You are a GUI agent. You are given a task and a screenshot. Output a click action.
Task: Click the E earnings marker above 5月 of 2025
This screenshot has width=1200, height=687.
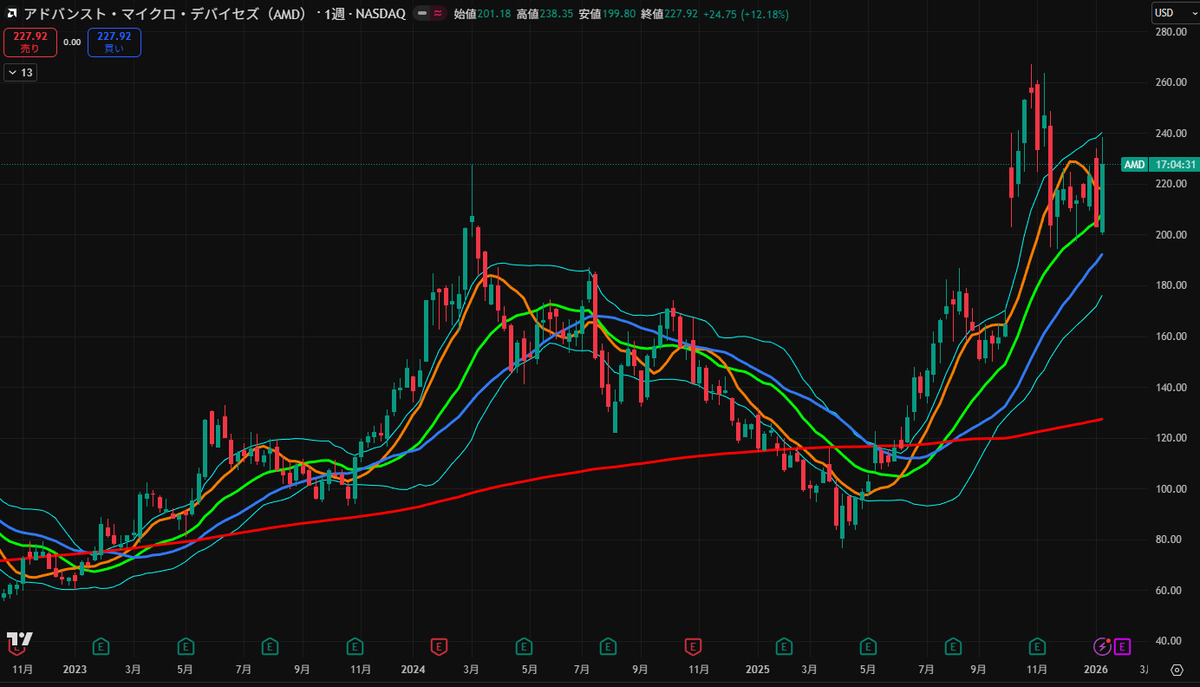coord(867,646)
